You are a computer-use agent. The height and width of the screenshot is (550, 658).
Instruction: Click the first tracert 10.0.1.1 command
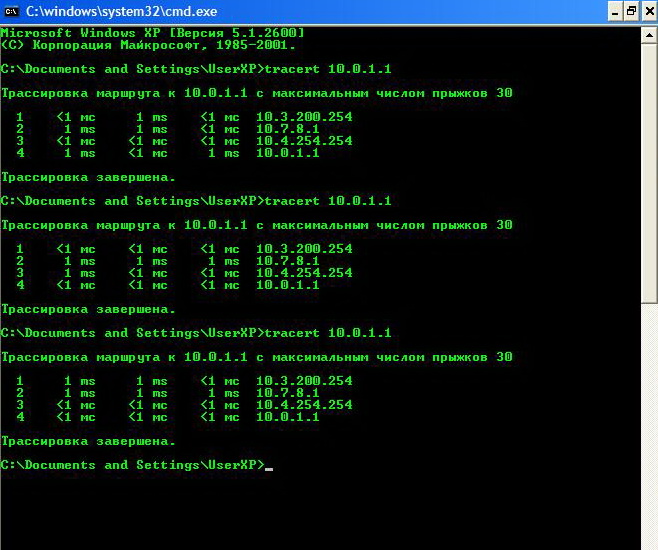coord(328,69)
